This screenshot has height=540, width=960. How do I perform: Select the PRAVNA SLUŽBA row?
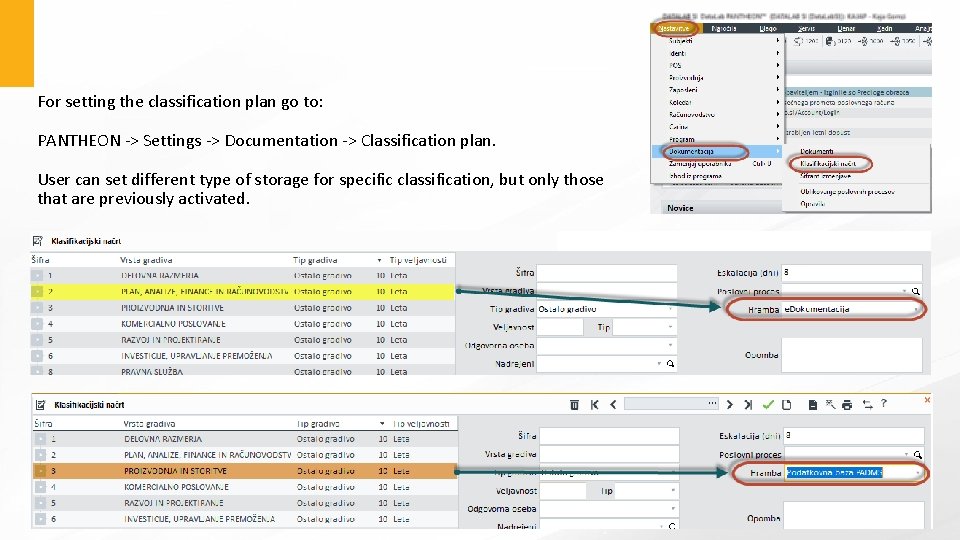pyautogui.click(x=242, y=371)
